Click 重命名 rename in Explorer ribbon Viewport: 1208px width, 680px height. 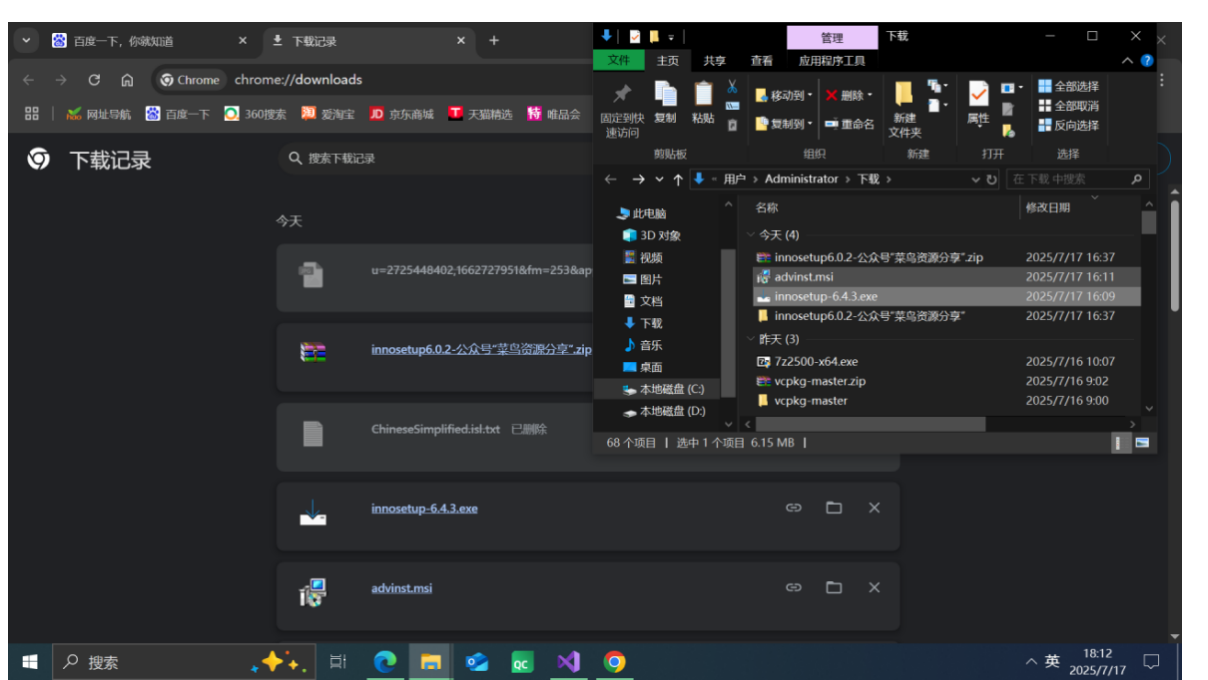(x=850, y=124)
